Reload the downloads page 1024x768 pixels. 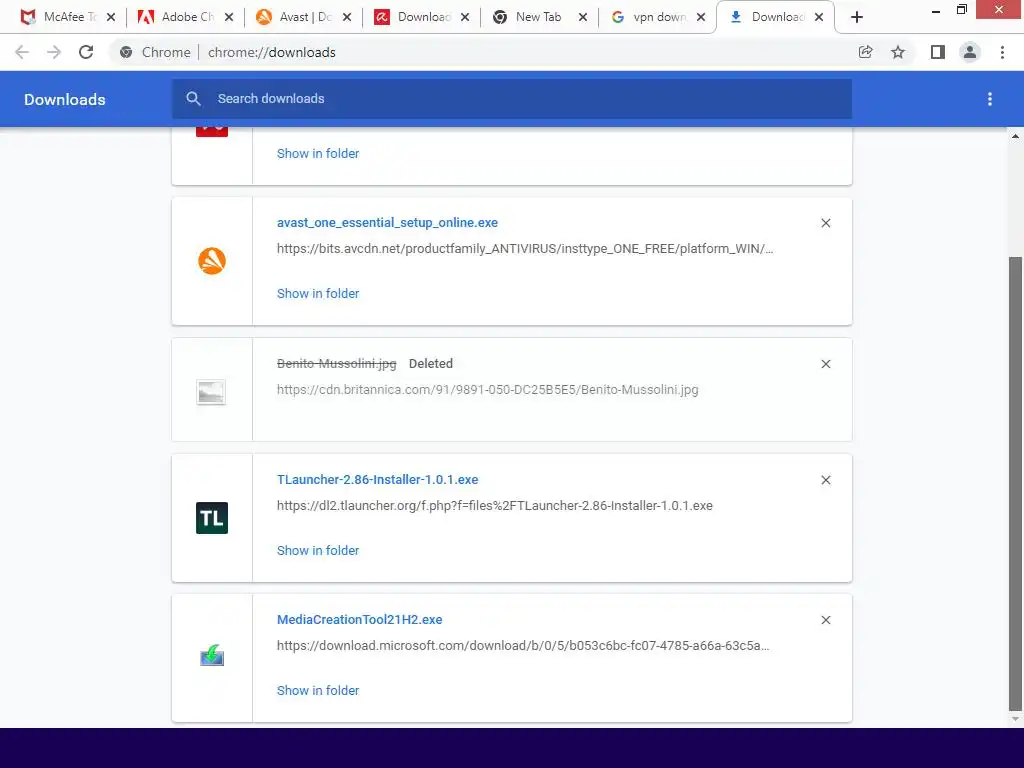pyautogui.click(x=86, y=52)
